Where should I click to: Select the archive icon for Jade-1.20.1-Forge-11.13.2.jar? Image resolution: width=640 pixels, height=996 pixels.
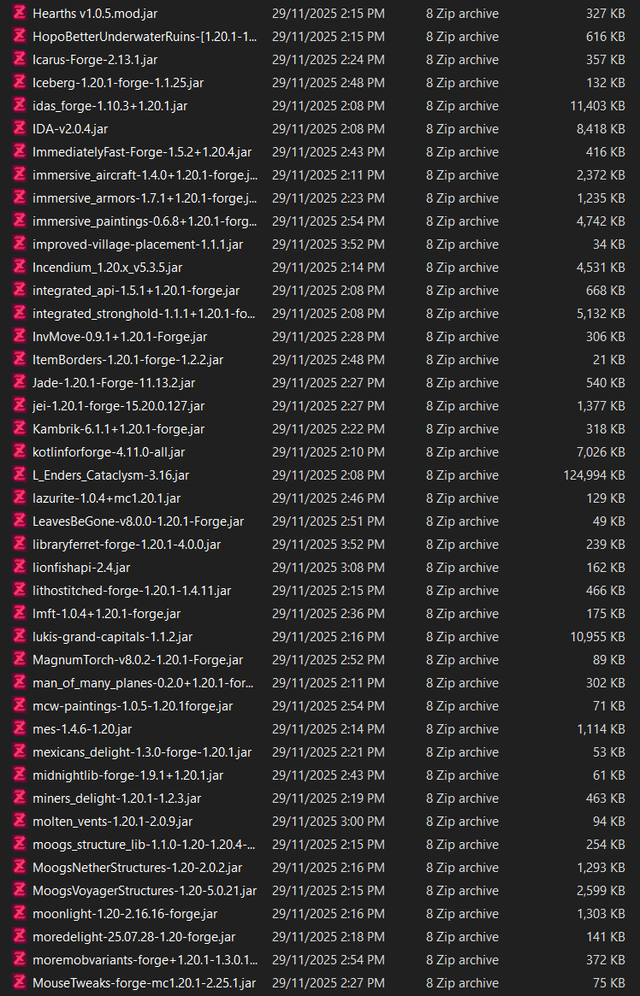(x=19, y=383)
